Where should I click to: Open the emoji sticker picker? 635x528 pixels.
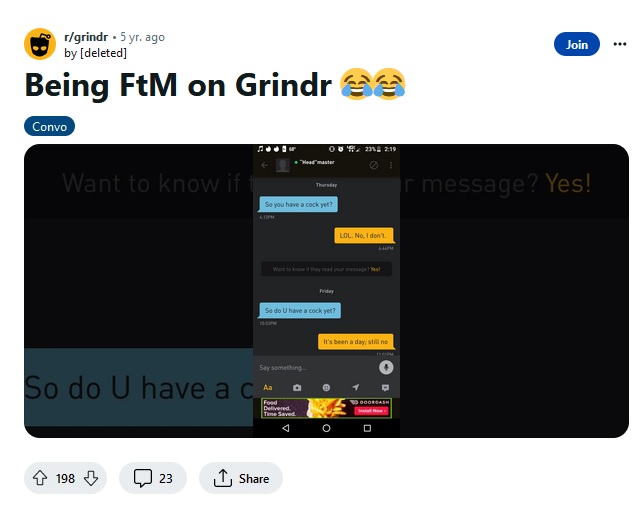pos(326,387)
